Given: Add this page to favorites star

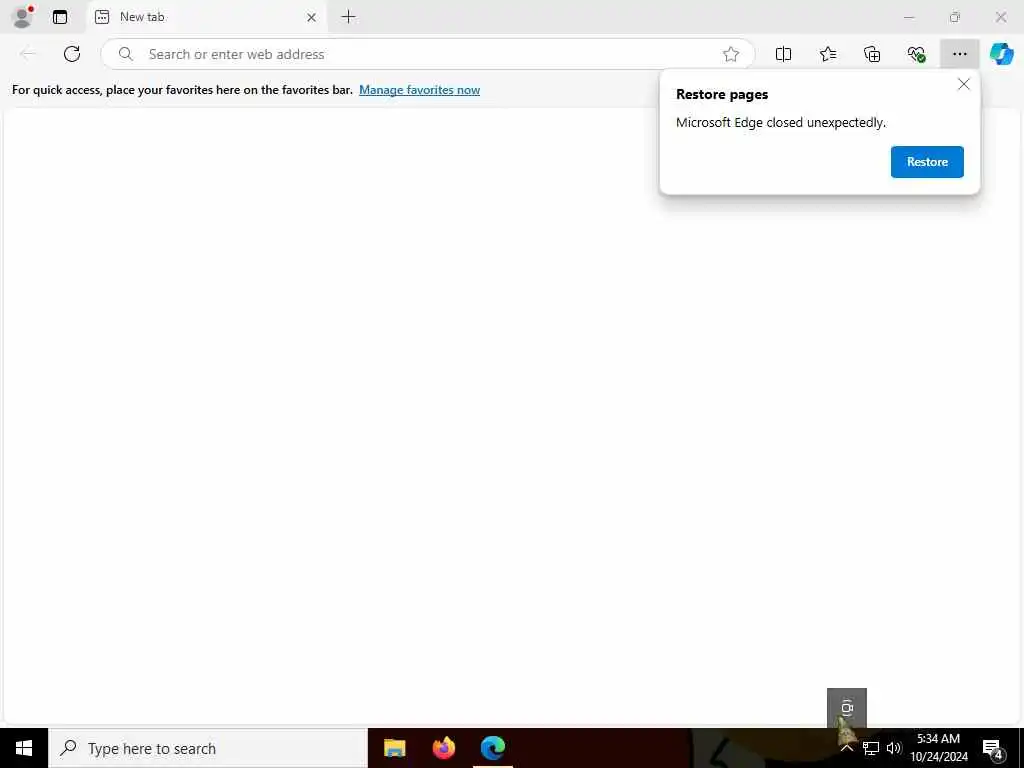Looking at the screenshot, I should tap(731, 54).
